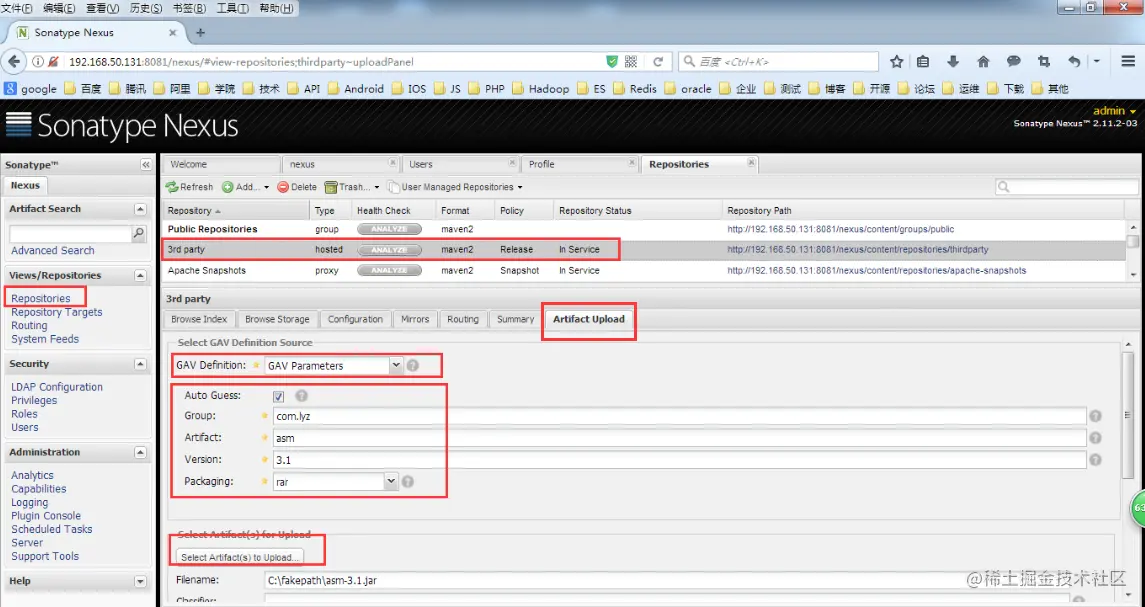The width and height of the screenshot is (1145, 607).
Task: Collapse the Views/Repositories section
Action: [x=140, y=276]
